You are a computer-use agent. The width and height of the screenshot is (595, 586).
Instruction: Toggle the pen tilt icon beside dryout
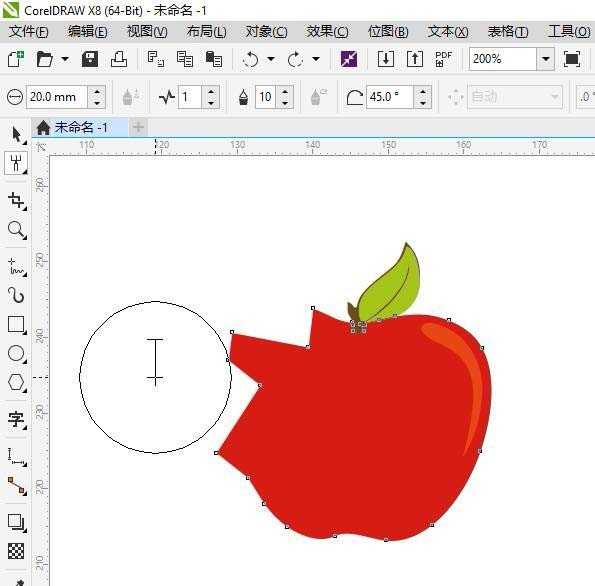tap(318, 97)
